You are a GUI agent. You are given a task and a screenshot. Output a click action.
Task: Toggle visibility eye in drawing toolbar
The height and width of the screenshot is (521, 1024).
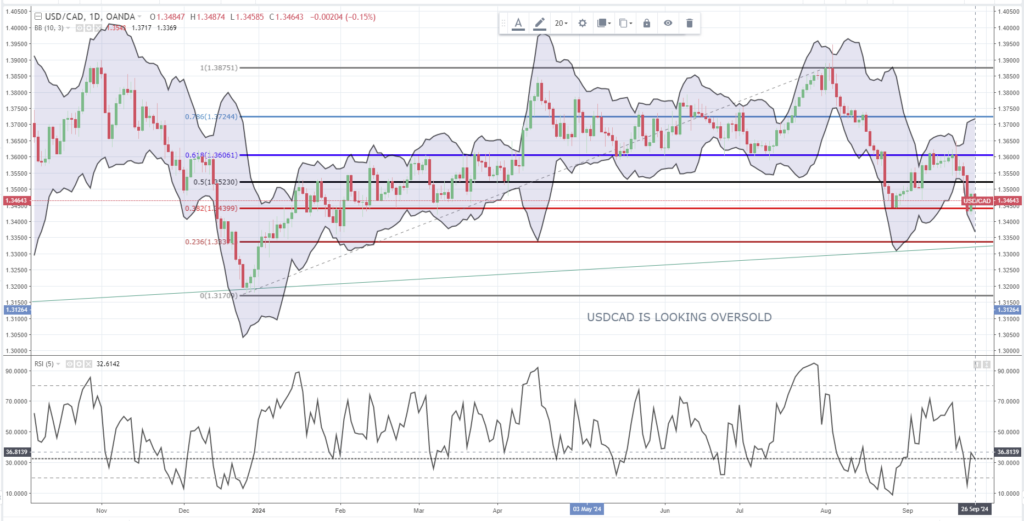668,23
